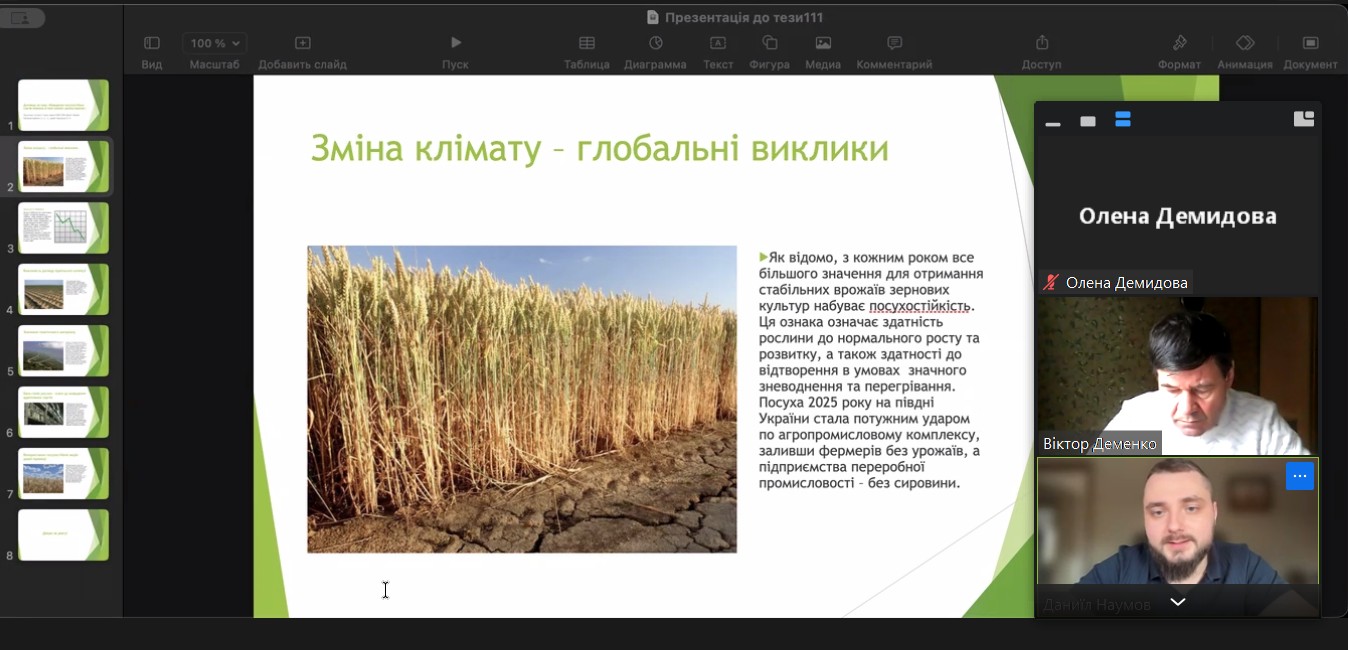This screenshot has width=1348, height=650.
Task: Expand more participants with down chevron
Action: click(x=1178, y=602)
